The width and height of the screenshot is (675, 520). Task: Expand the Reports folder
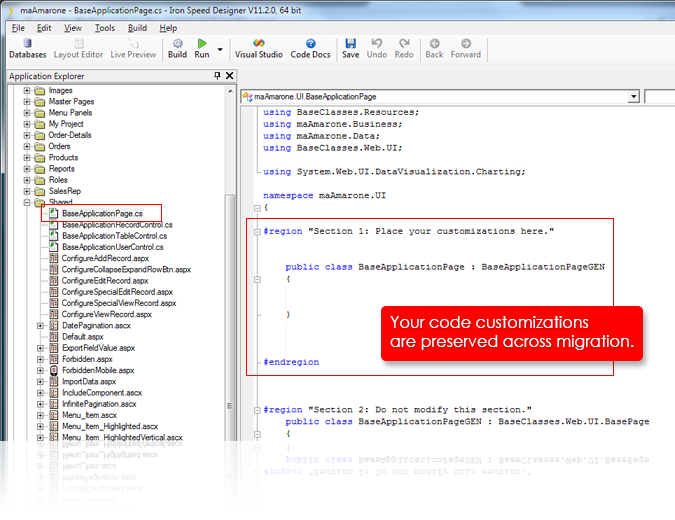pyautogui.click(x=27, y=169)
